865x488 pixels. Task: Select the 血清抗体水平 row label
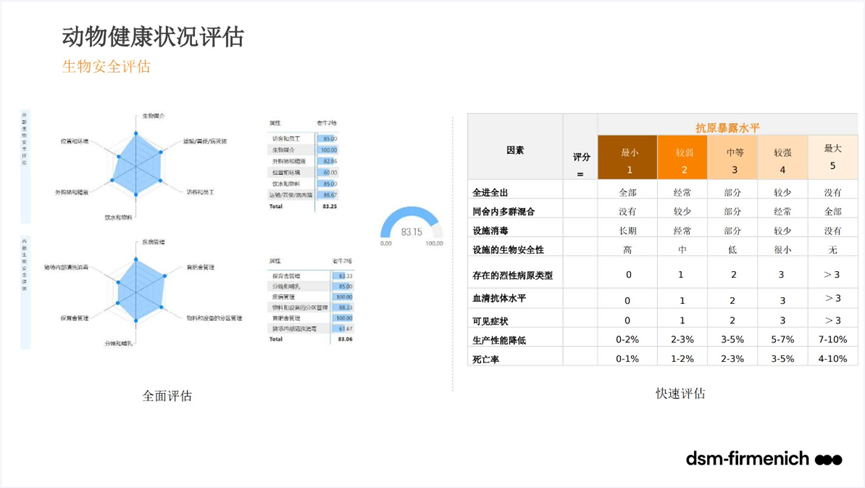[499, 298]
